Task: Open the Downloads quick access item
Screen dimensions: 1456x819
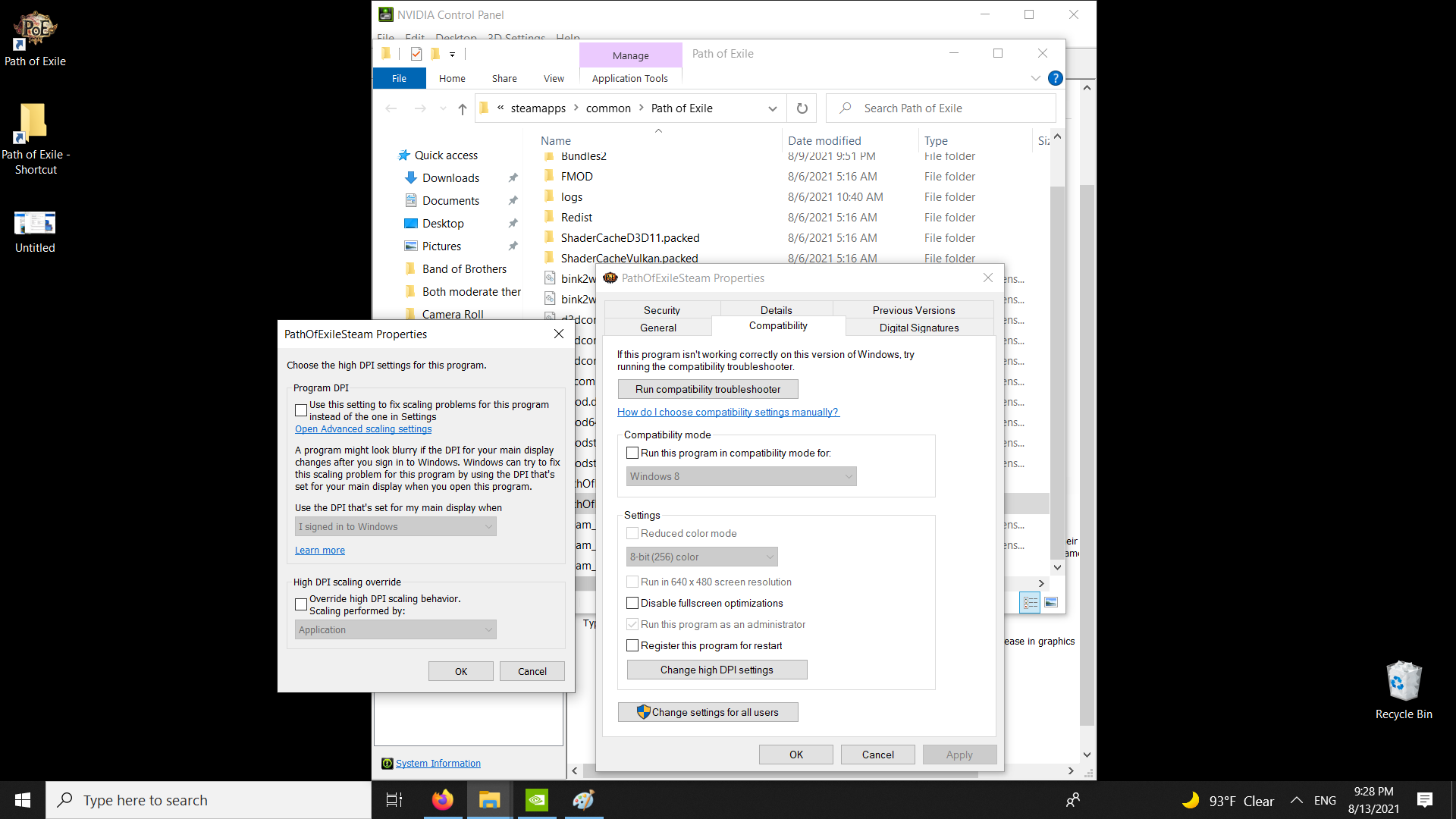Action: coord(450,178)
